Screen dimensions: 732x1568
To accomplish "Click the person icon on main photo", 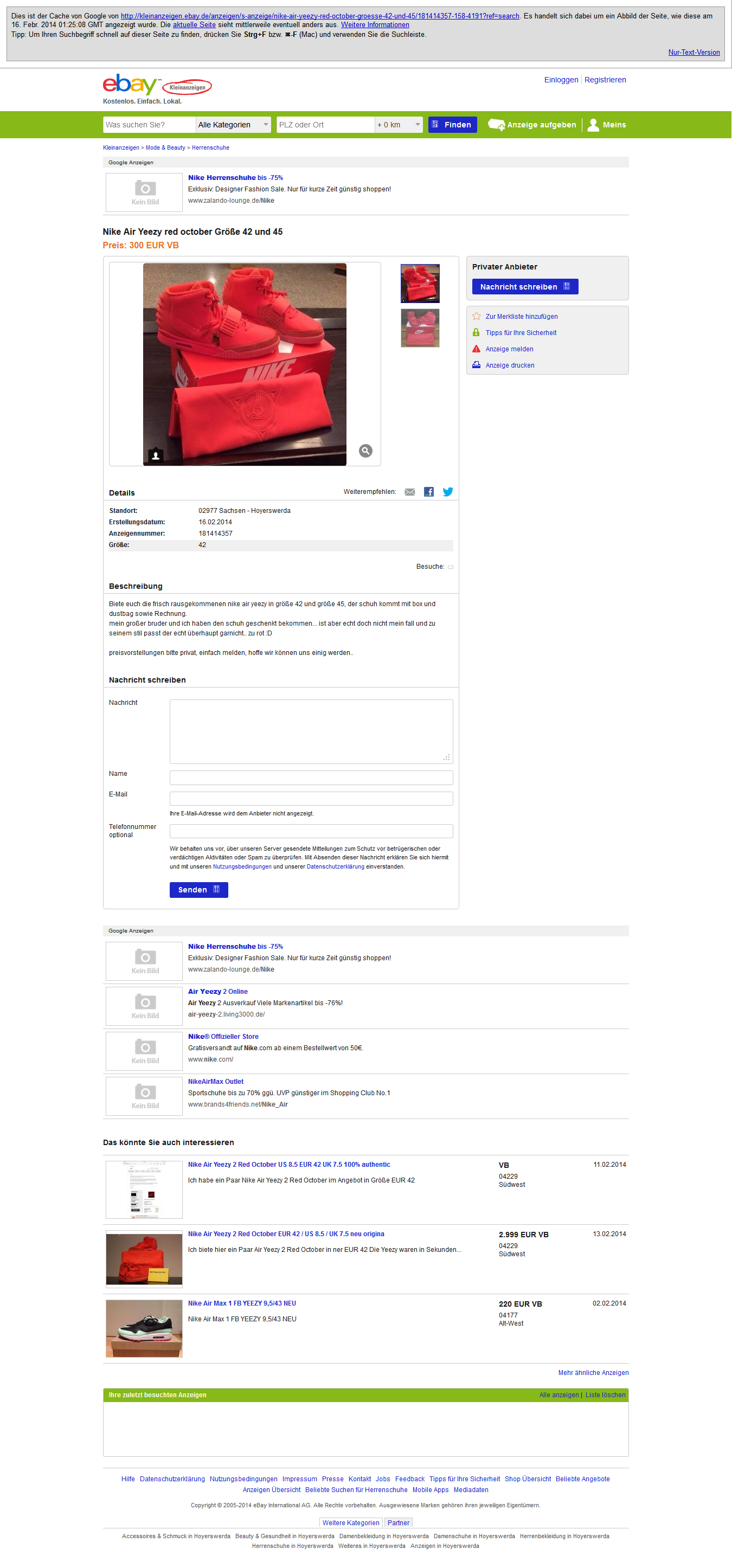I will coord(156,455).
